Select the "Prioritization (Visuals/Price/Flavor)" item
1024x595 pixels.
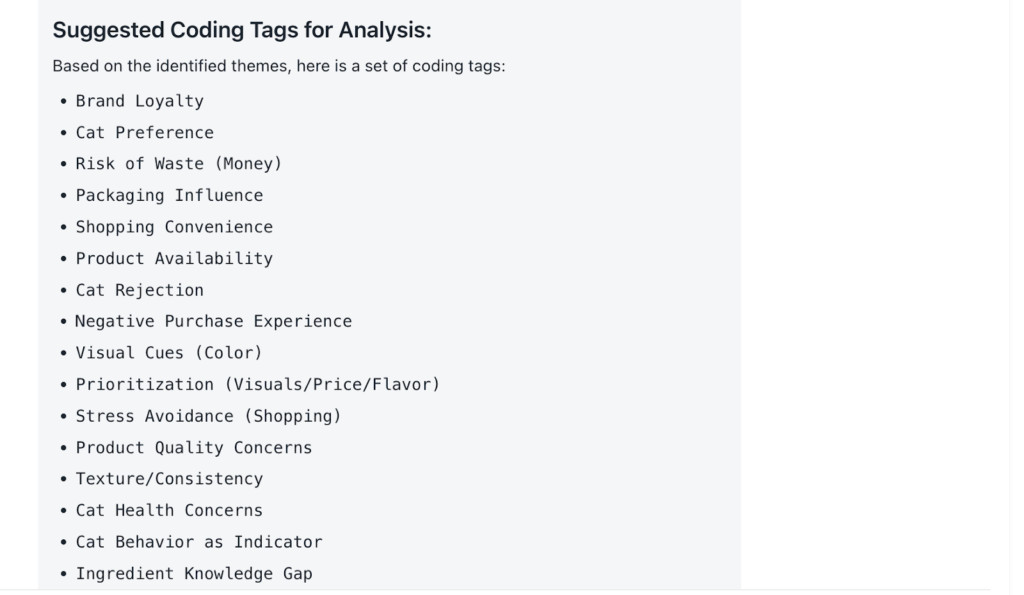click(257, 384)
